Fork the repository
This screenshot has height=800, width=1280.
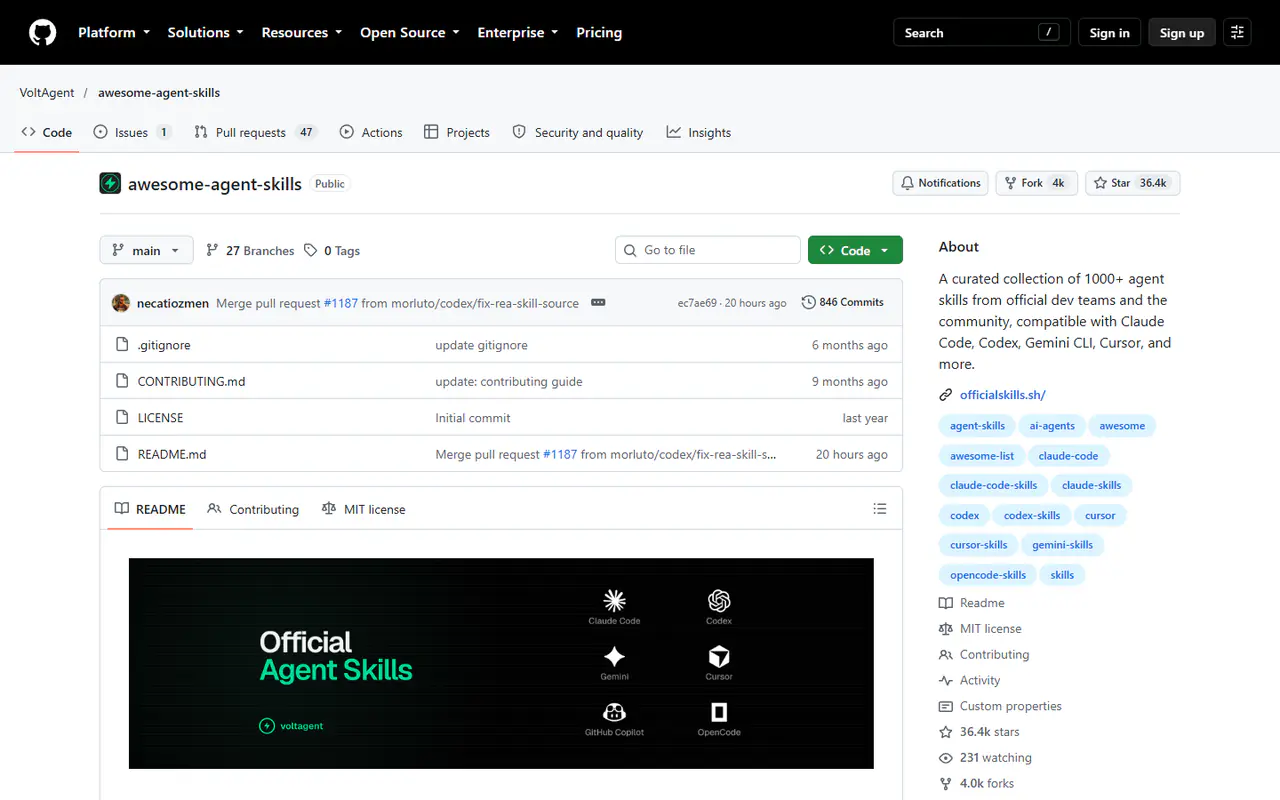(1036, 183)
